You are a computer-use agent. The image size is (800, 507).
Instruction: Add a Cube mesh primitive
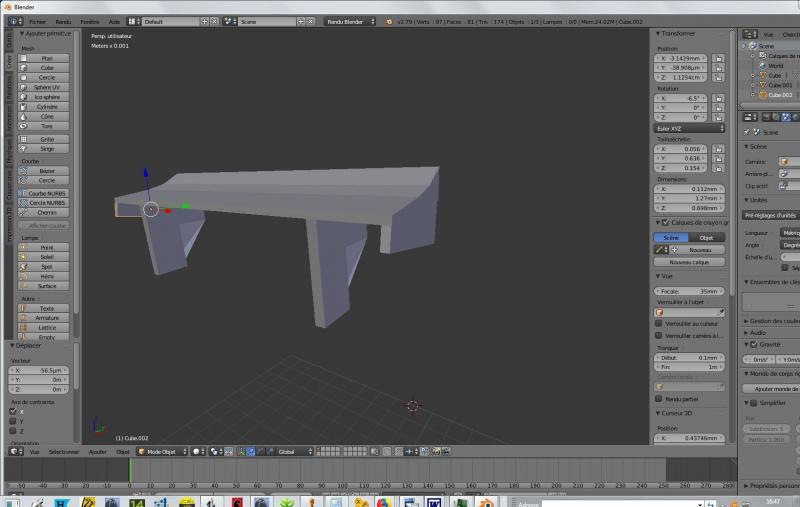point(47,68)
